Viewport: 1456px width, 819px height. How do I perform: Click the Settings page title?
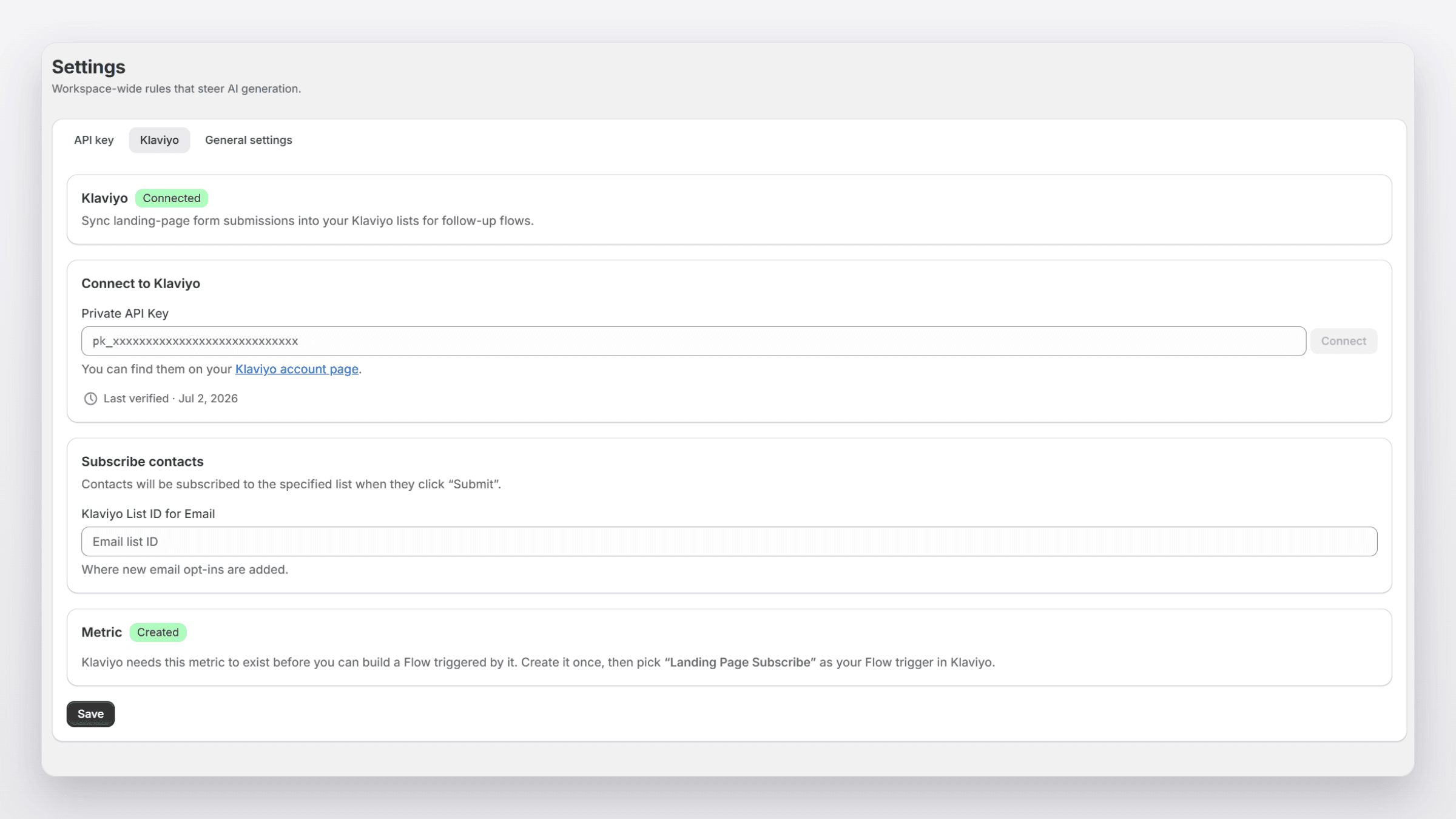(x=89, y=67)
